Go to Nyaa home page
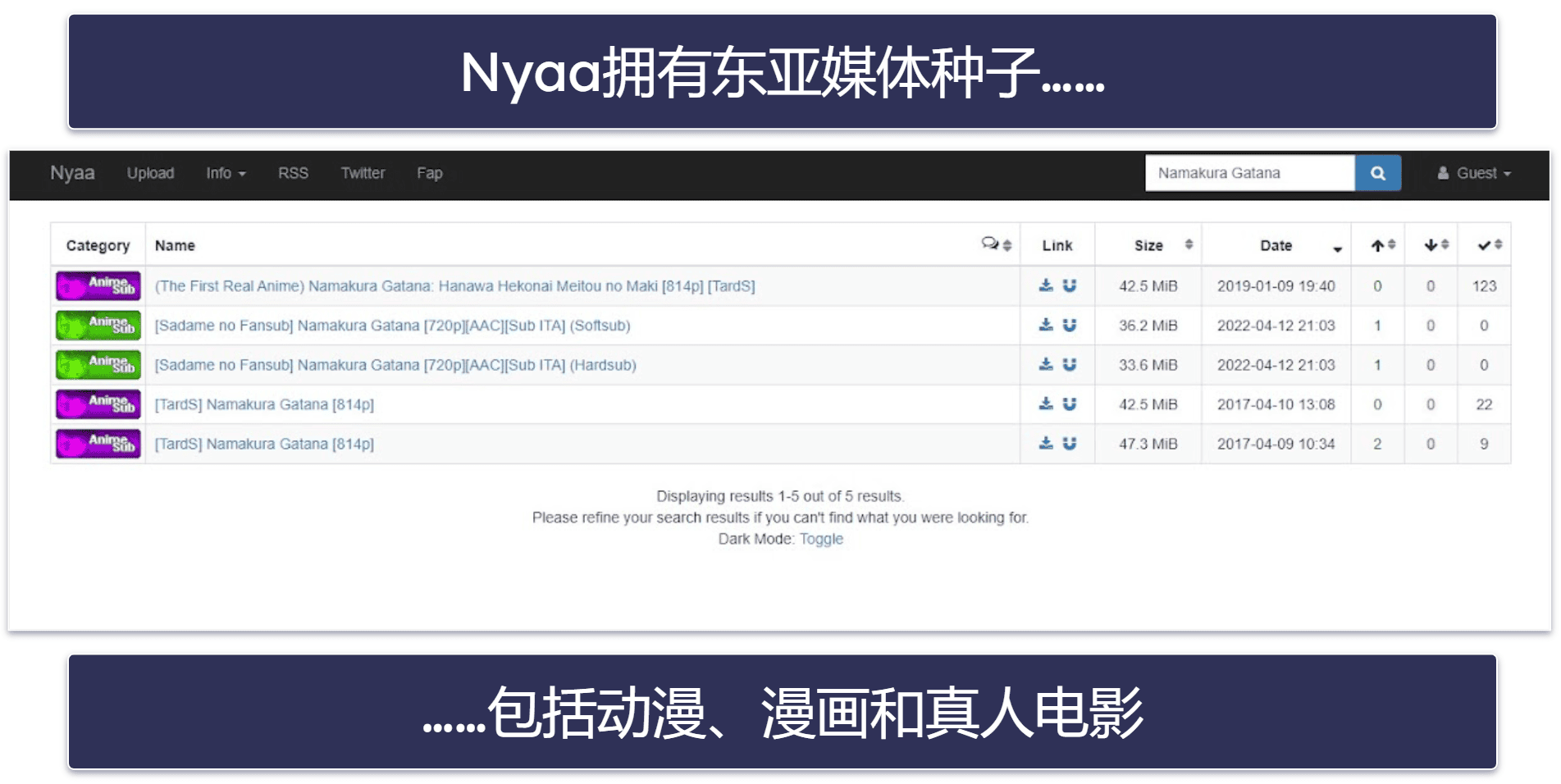Image resolution: width=1561 pixels, height=784 pixels. 72,173
